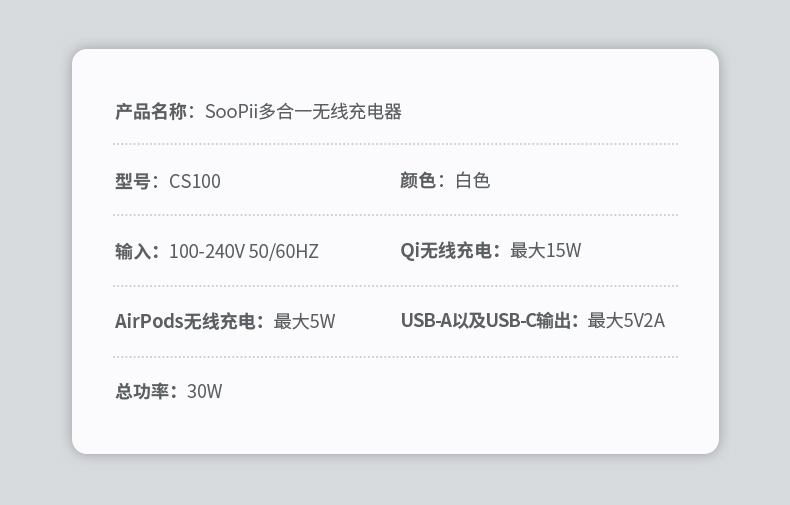Select the 白色 color value

[x=473, y=181]
